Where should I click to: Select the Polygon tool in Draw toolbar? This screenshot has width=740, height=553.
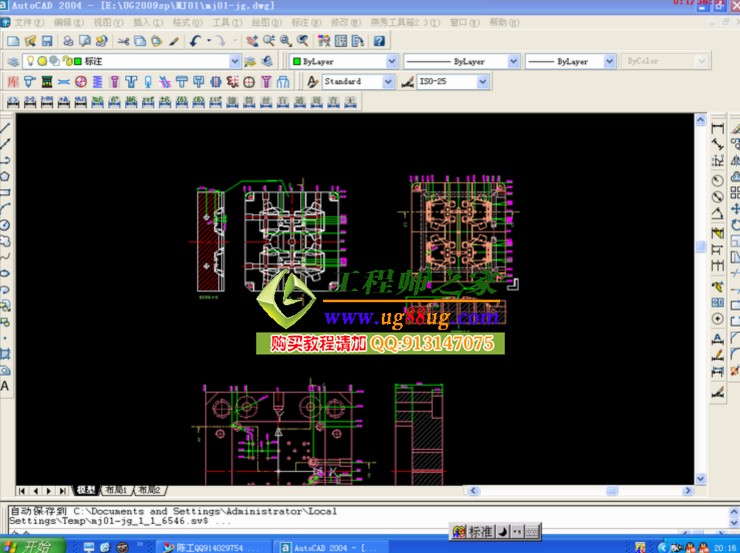(x=5, y=176)
